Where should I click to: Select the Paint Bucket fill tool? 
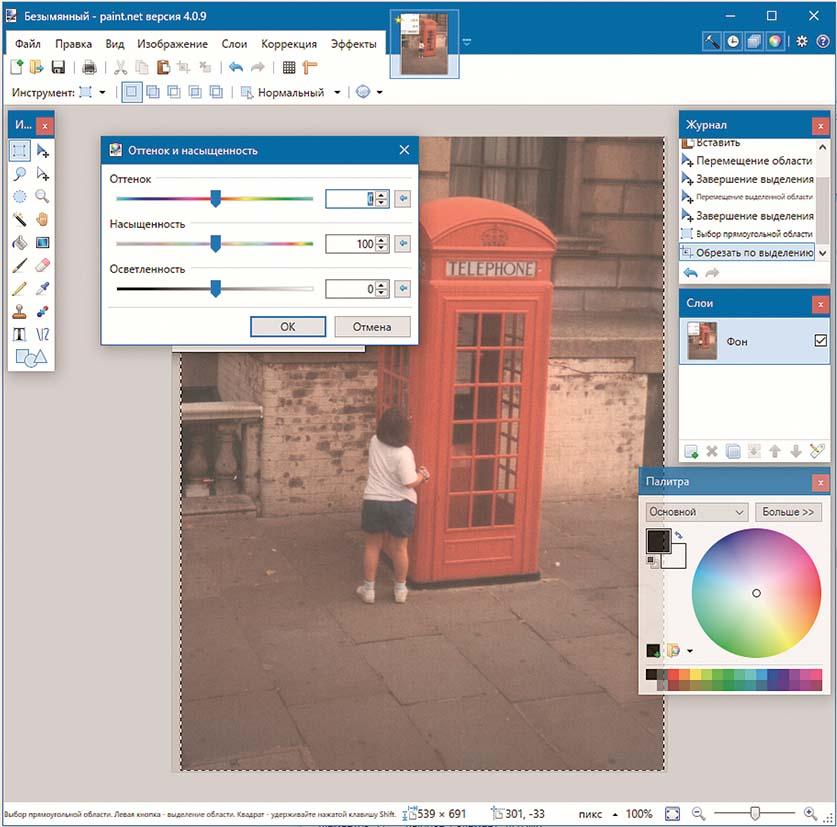19,242
